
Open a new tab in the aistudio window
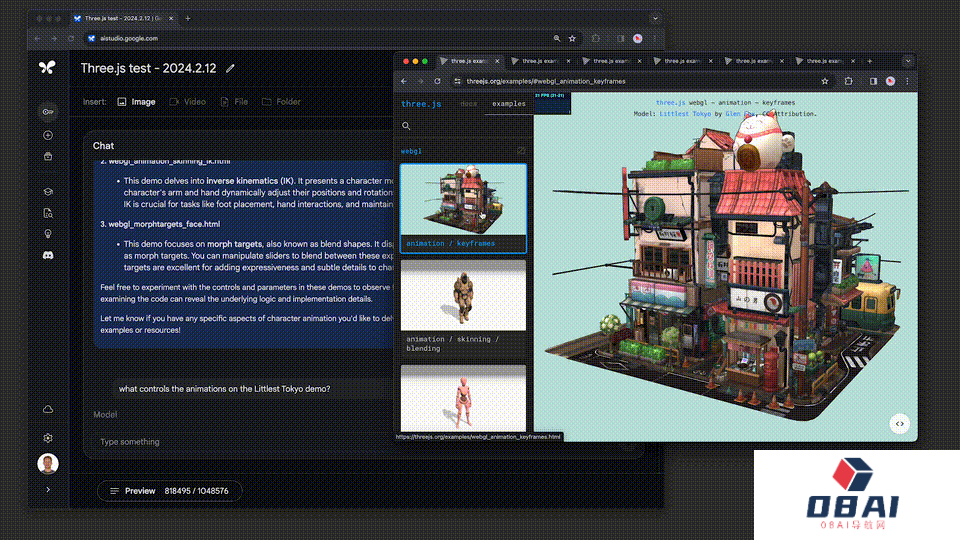[x=187, y=18]
